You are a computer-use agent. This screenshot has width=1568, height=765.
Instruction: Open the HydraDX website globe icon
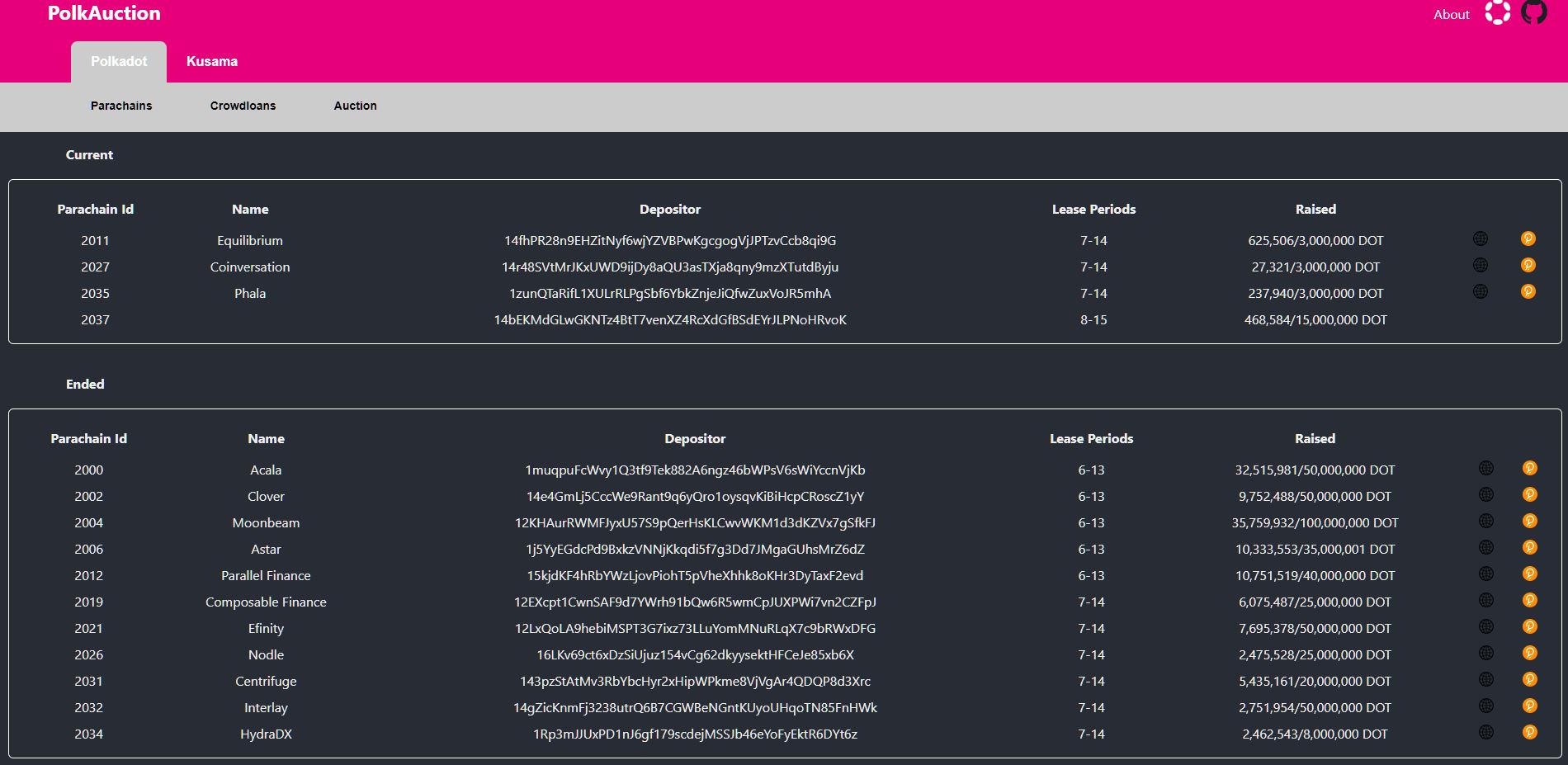click(x=1486, y=732)
